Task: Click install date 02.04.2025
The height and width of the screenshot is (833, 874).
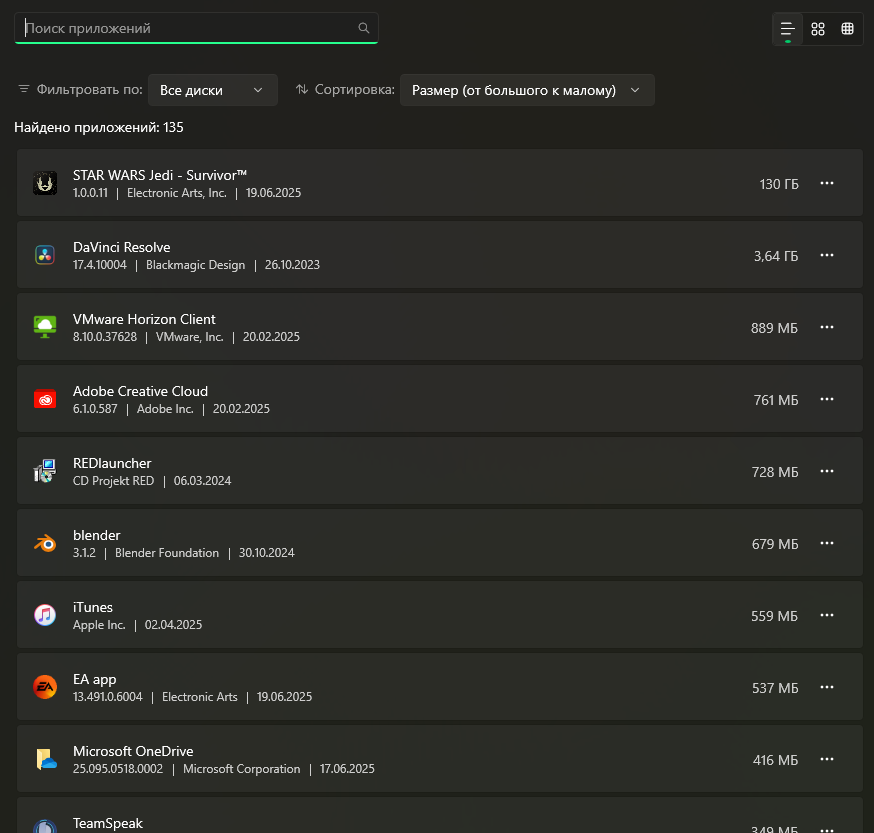Action: tap(173, 625)
